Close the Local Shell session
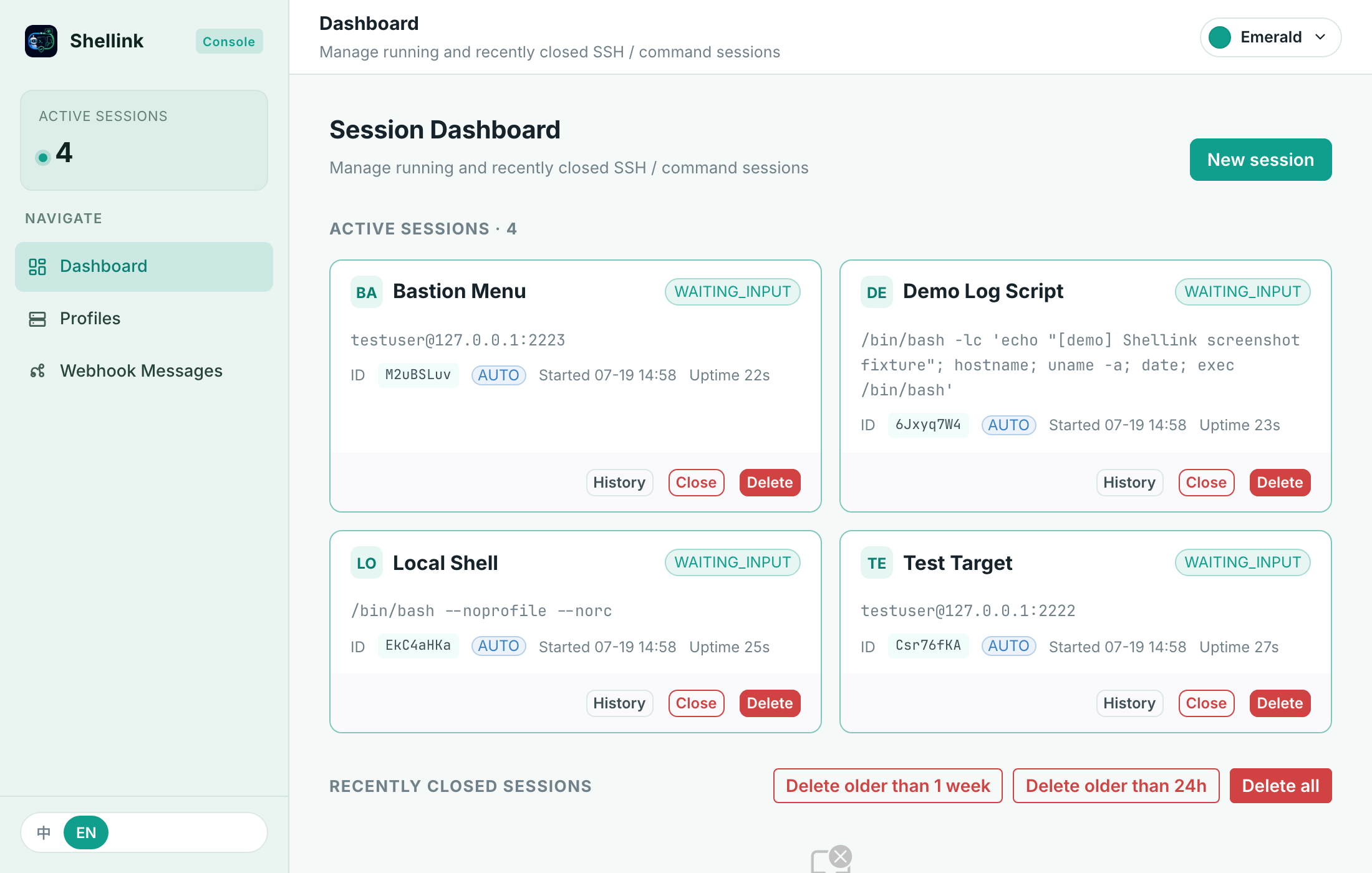This screenshot has width=1372, height=873. click(x=696, y=703)
